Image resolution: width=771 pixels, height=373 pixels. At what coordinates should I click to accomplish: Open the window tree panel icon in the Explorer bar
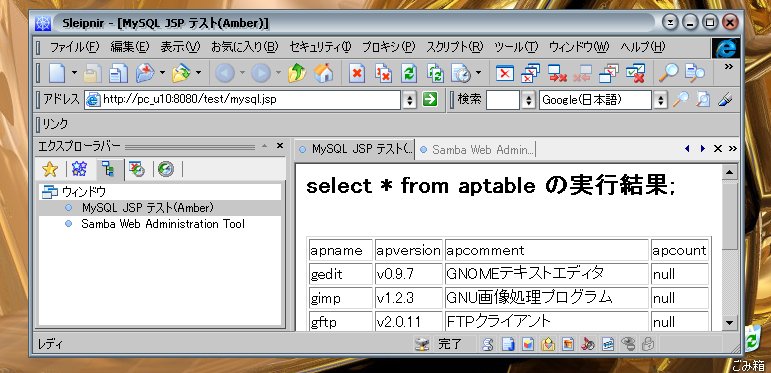point(108,170)
